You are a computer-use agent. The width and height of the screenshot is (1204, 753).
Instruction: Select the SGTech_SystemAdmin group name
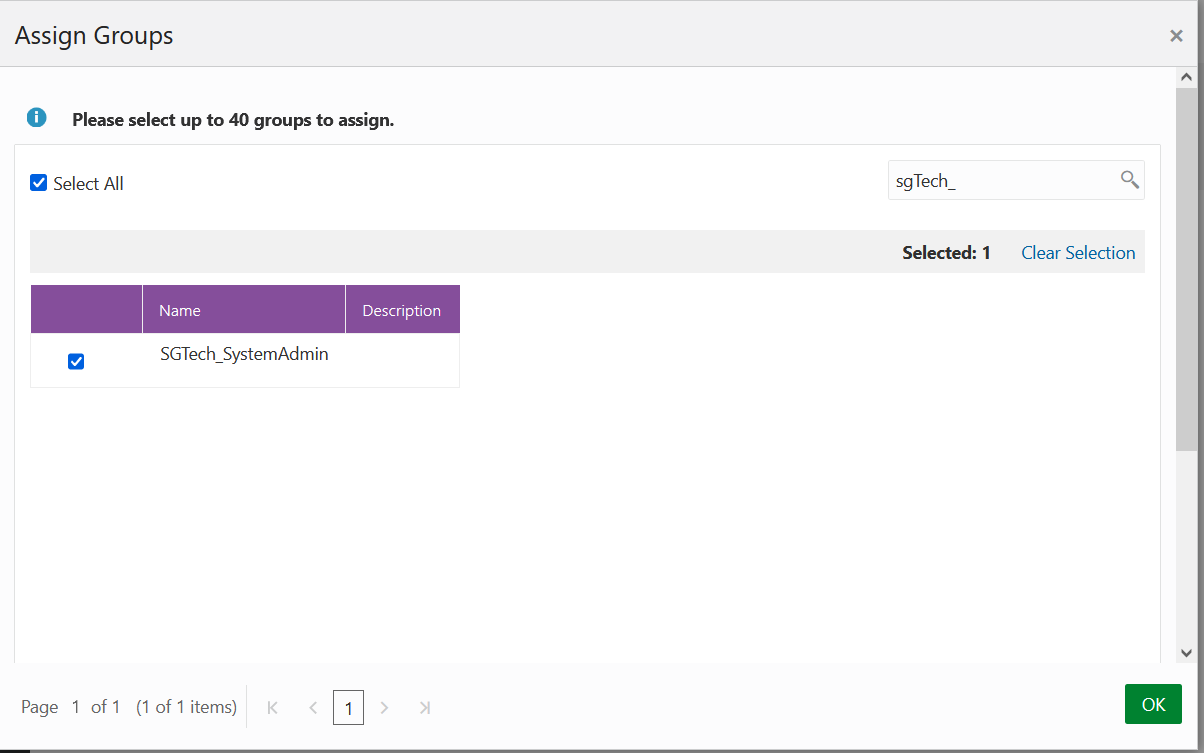tap(244, 354)
